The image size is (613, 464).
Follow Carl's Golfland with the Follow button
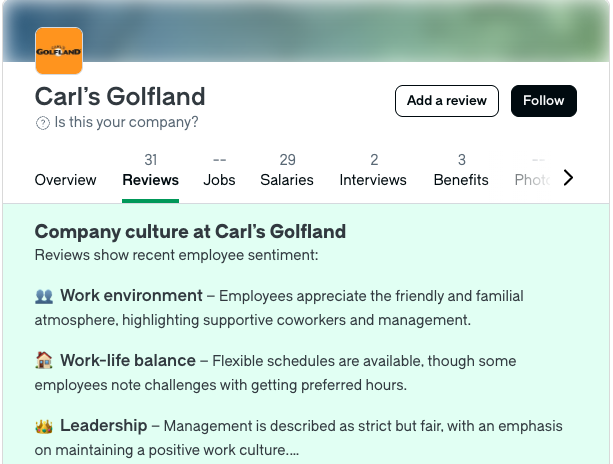(543, 101)
